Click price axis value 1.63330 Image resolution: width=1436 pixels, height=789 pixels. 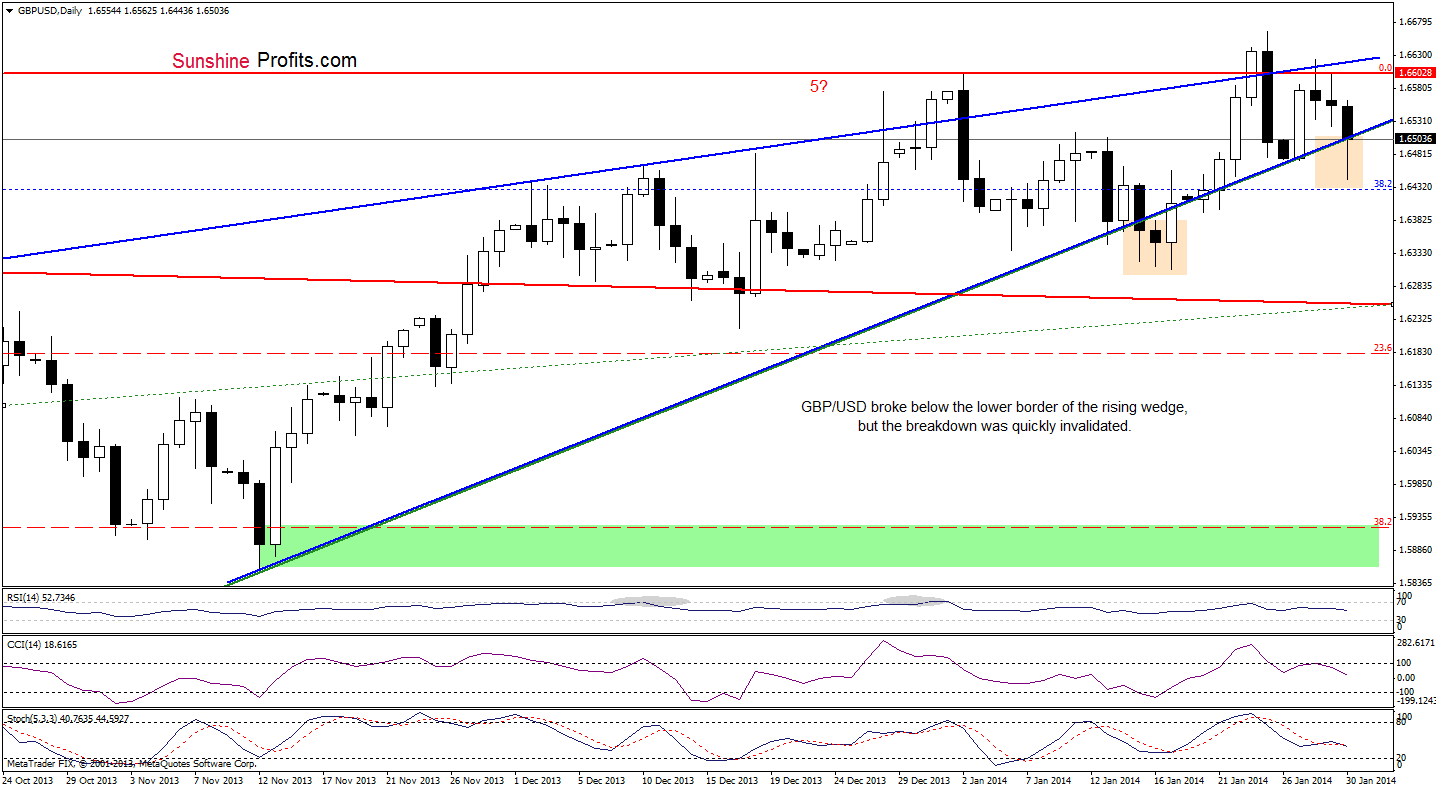[1415, 252]
